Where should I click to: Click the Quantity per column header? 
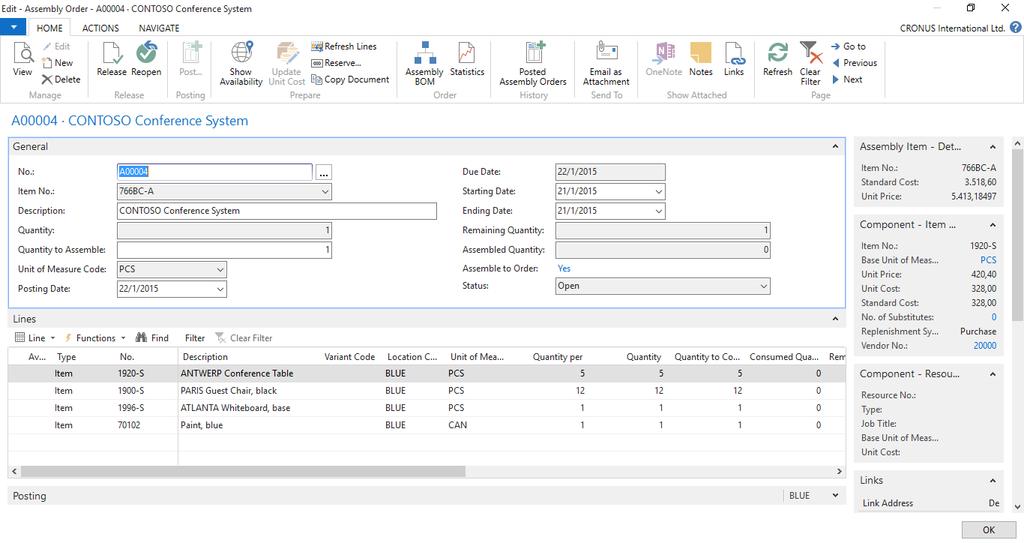pos(557,357)
